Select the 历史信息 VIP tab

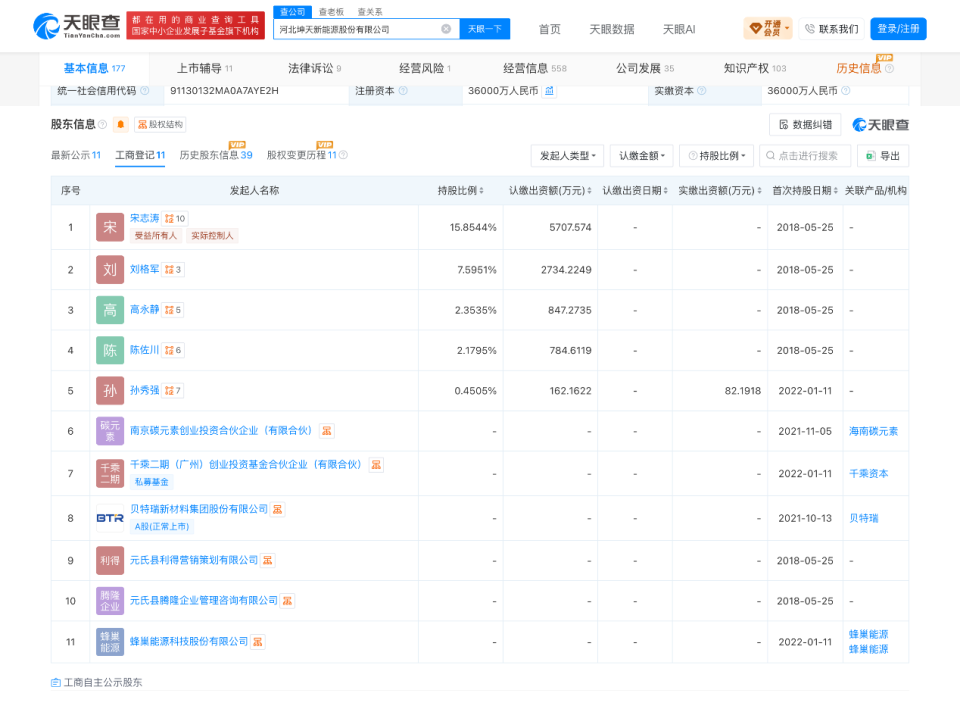[x=864, y=68]
